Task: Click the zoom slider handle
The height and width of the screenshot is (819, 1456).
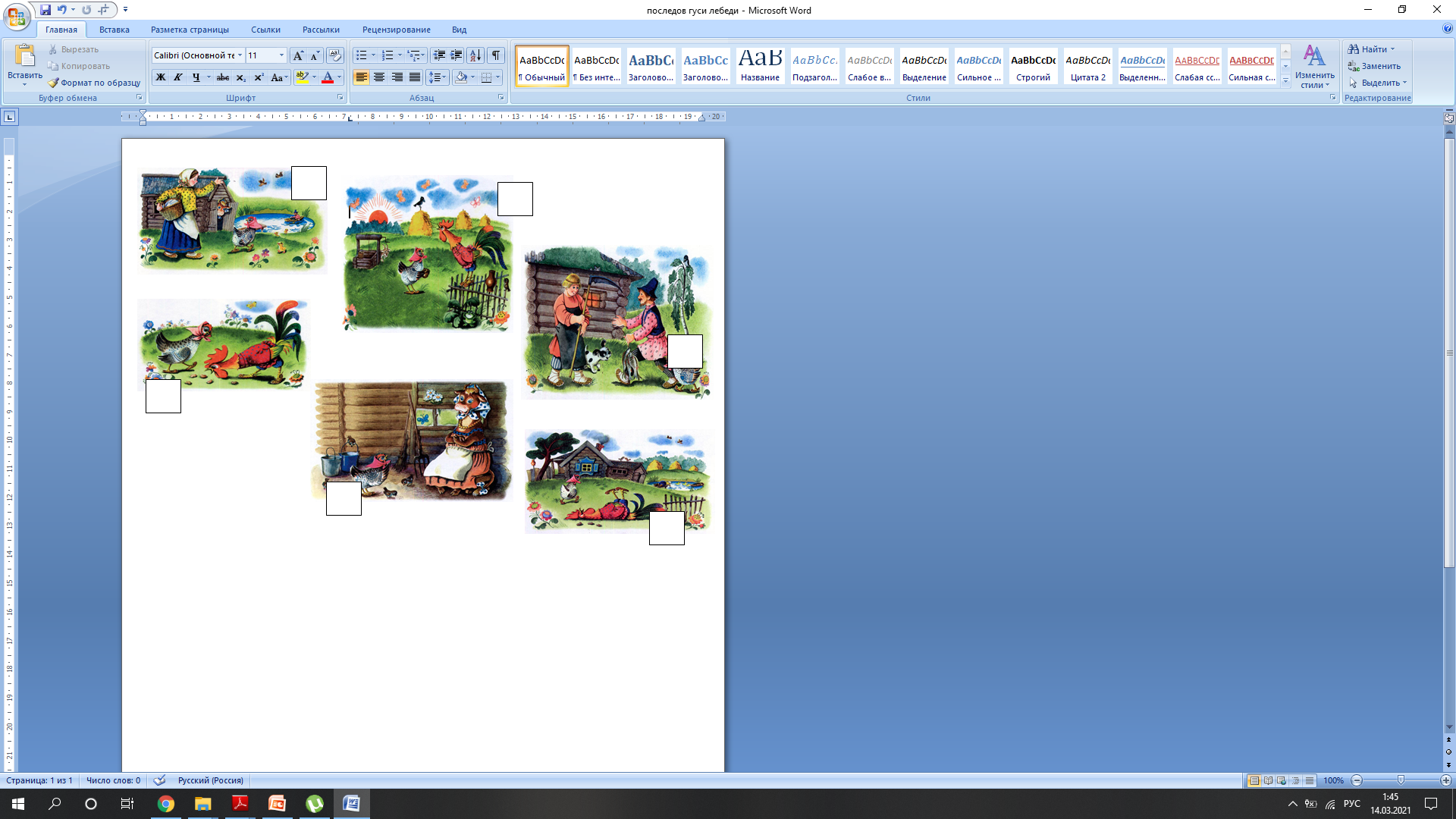Action: pos(1401,780)
